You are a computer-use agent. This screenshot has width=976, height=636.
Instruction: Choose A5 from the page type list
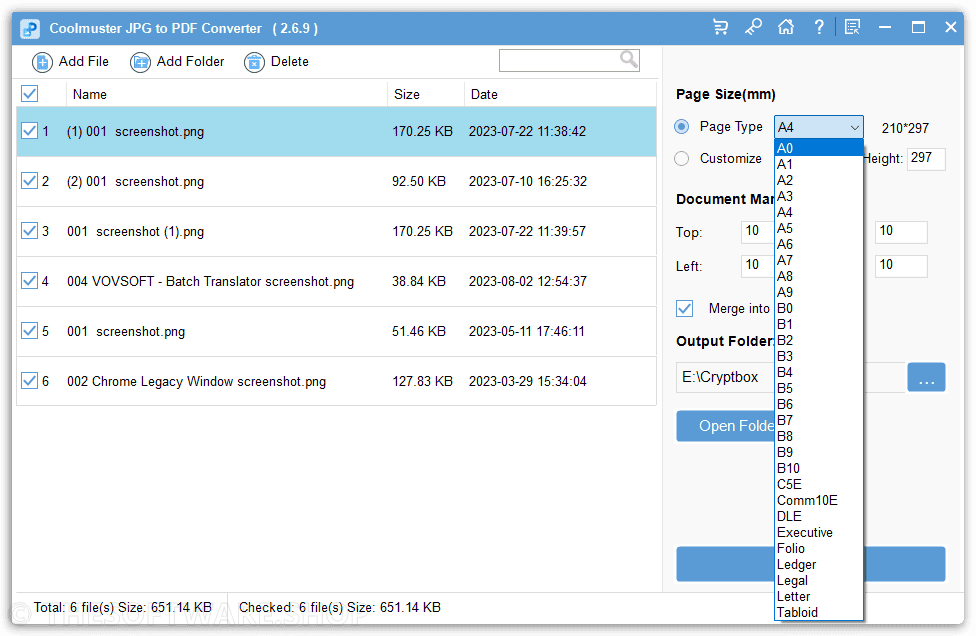pos(819,228)
